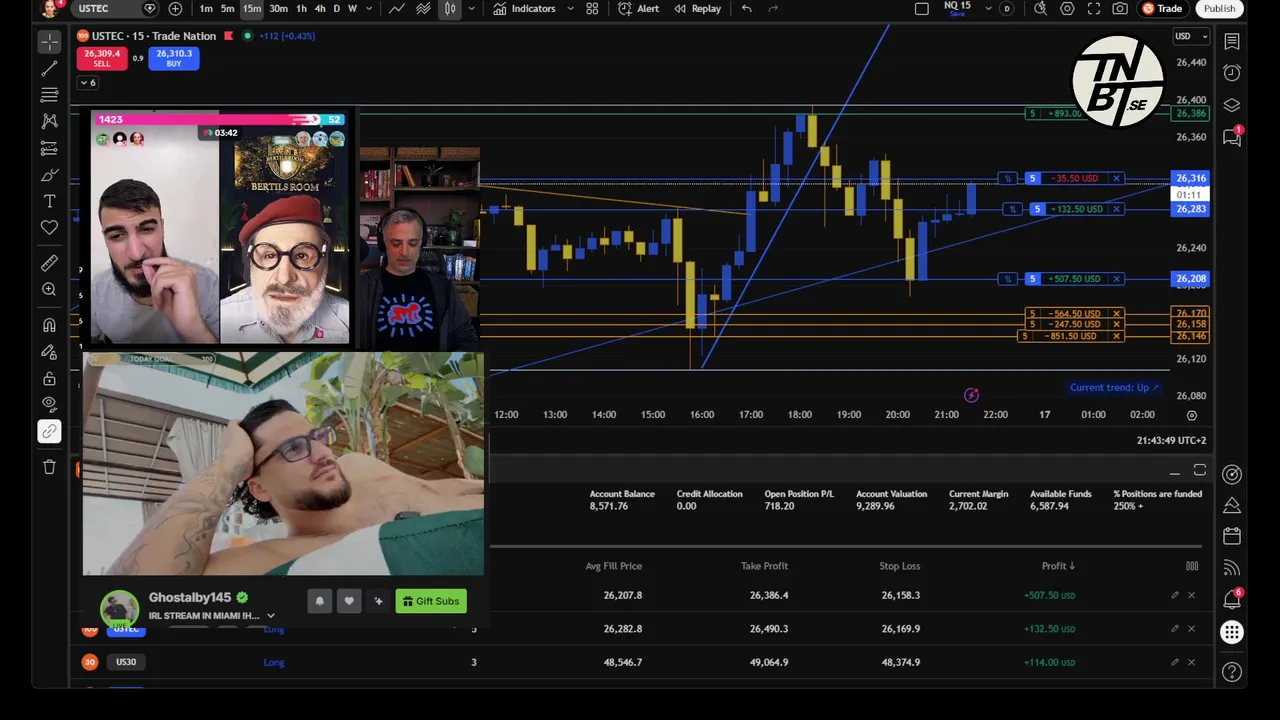Expand the timeframe dropdown arrow
Viewport: 1280px width, 720px height.
370,9
